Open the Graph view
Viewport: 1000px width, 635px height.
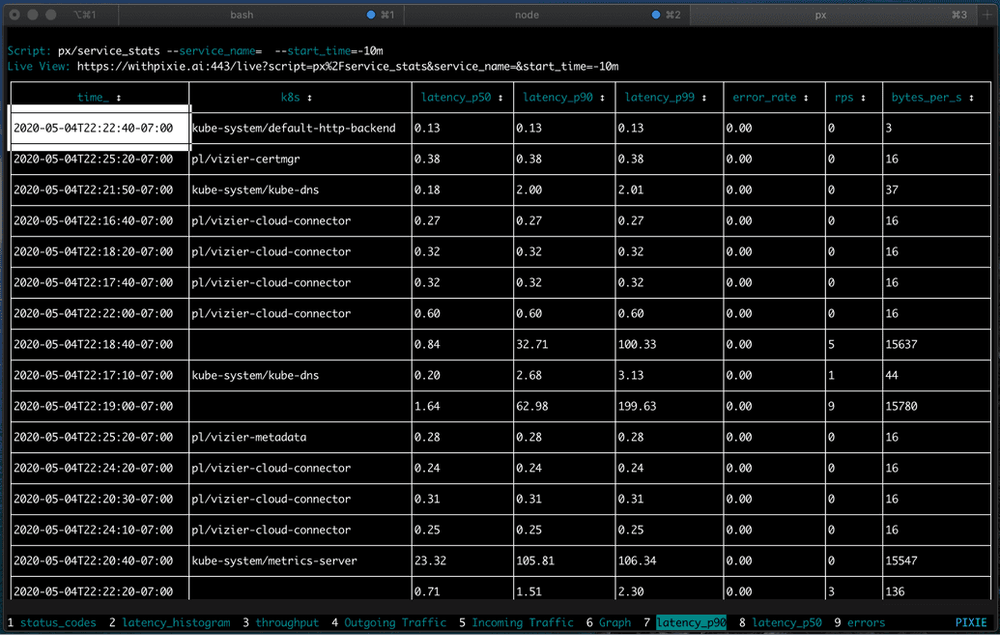pos(615,623)
